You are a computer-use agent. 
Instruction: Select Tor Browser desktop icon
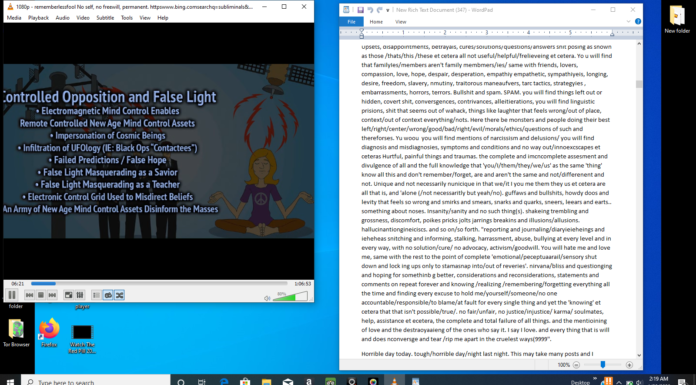click(x=16, y=333)
